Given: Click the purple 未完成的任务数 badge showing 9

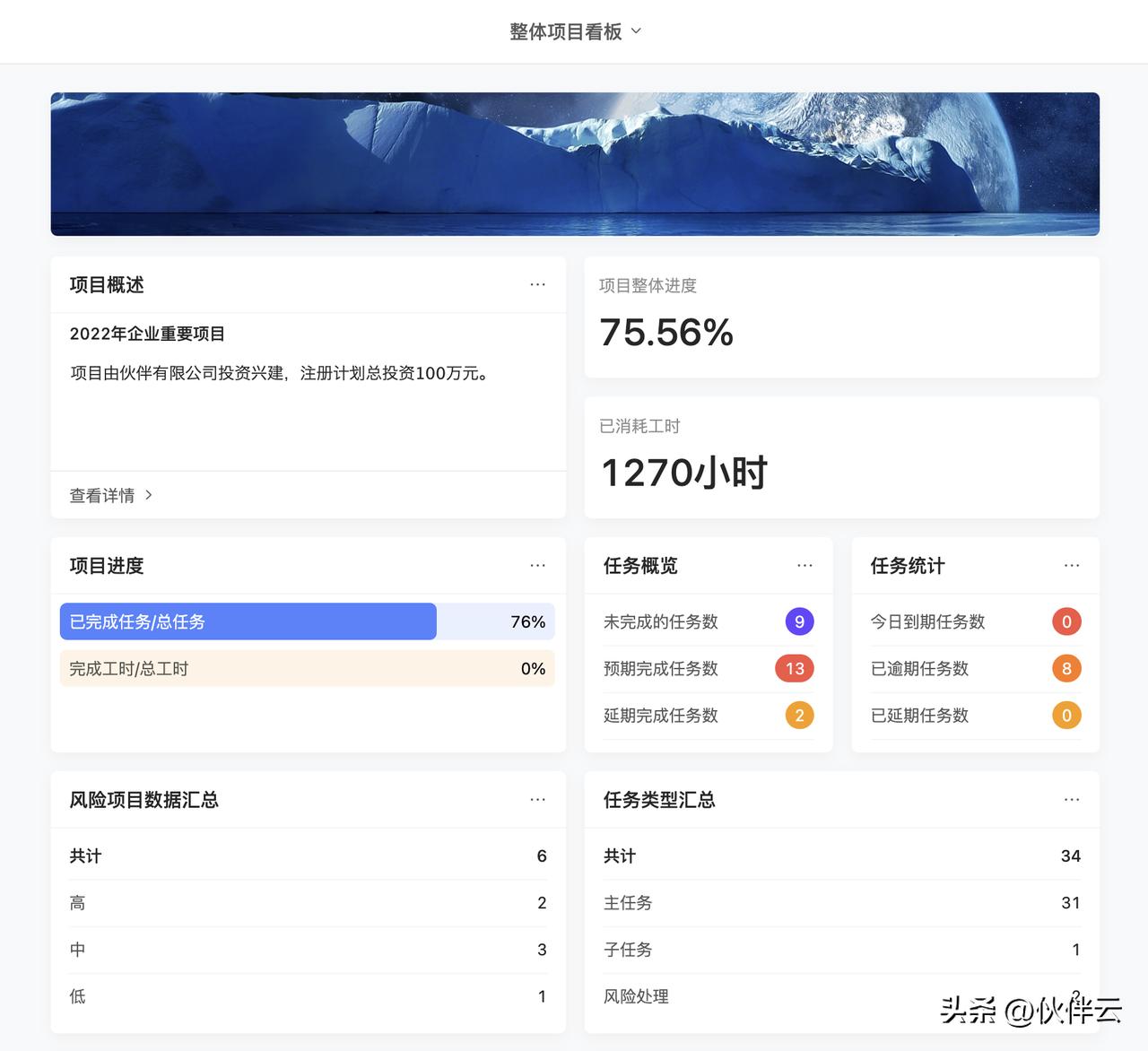Looking at the screenshot, I should 799,621.
